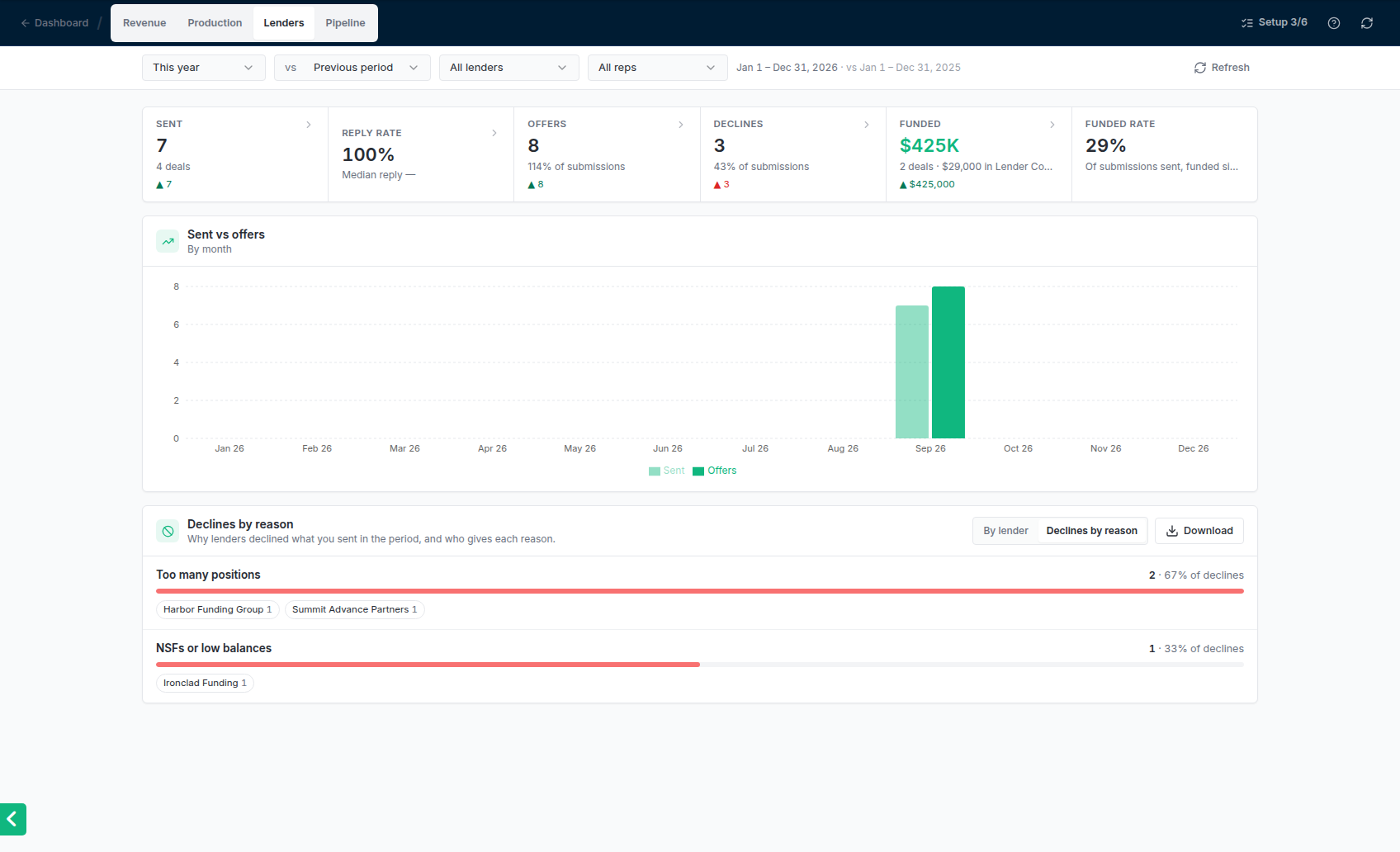Go back to Dashboard
This screenshot has height=852, width=1400.
54,23
